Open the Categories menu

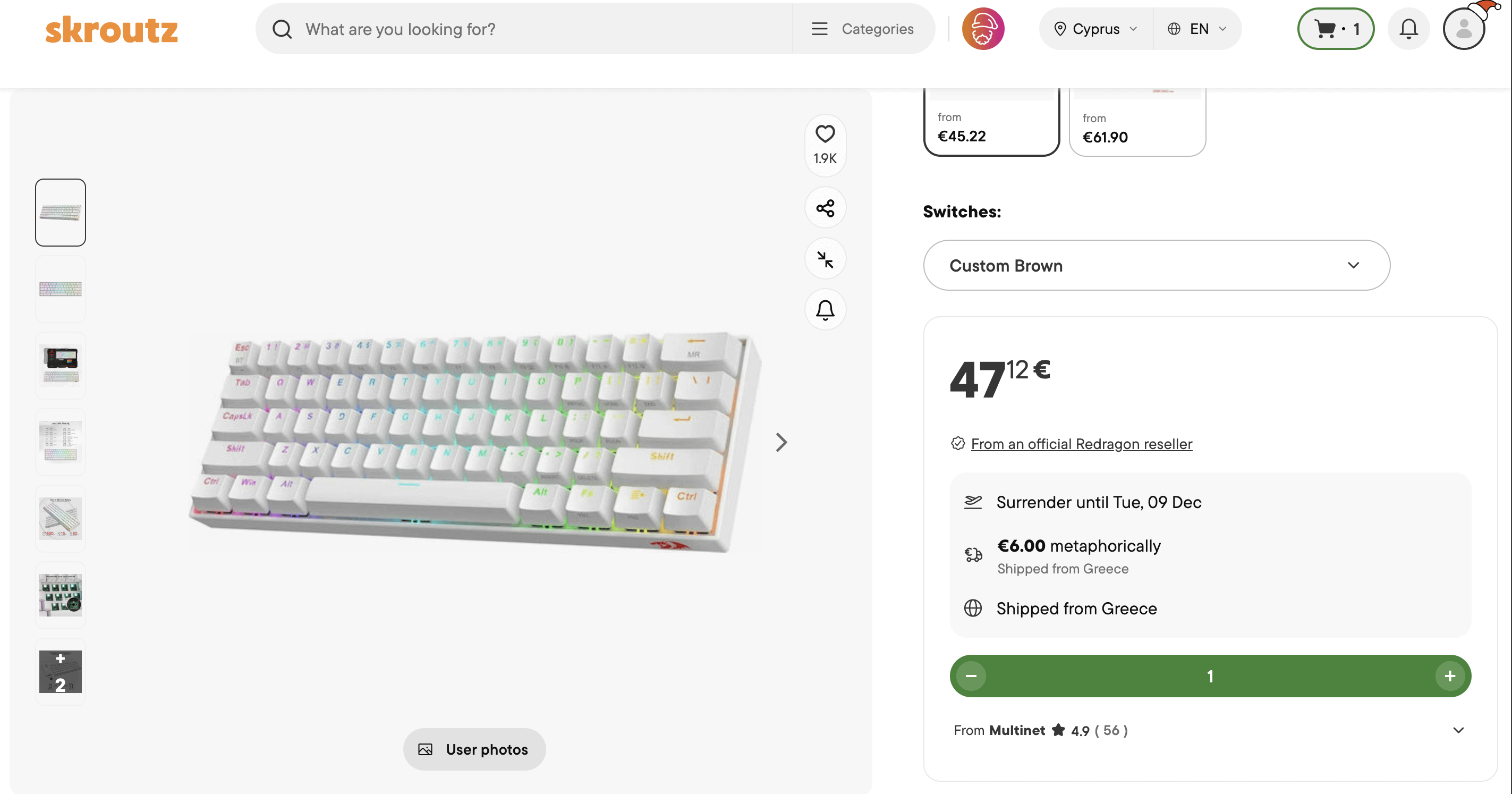tap(863, 29)
